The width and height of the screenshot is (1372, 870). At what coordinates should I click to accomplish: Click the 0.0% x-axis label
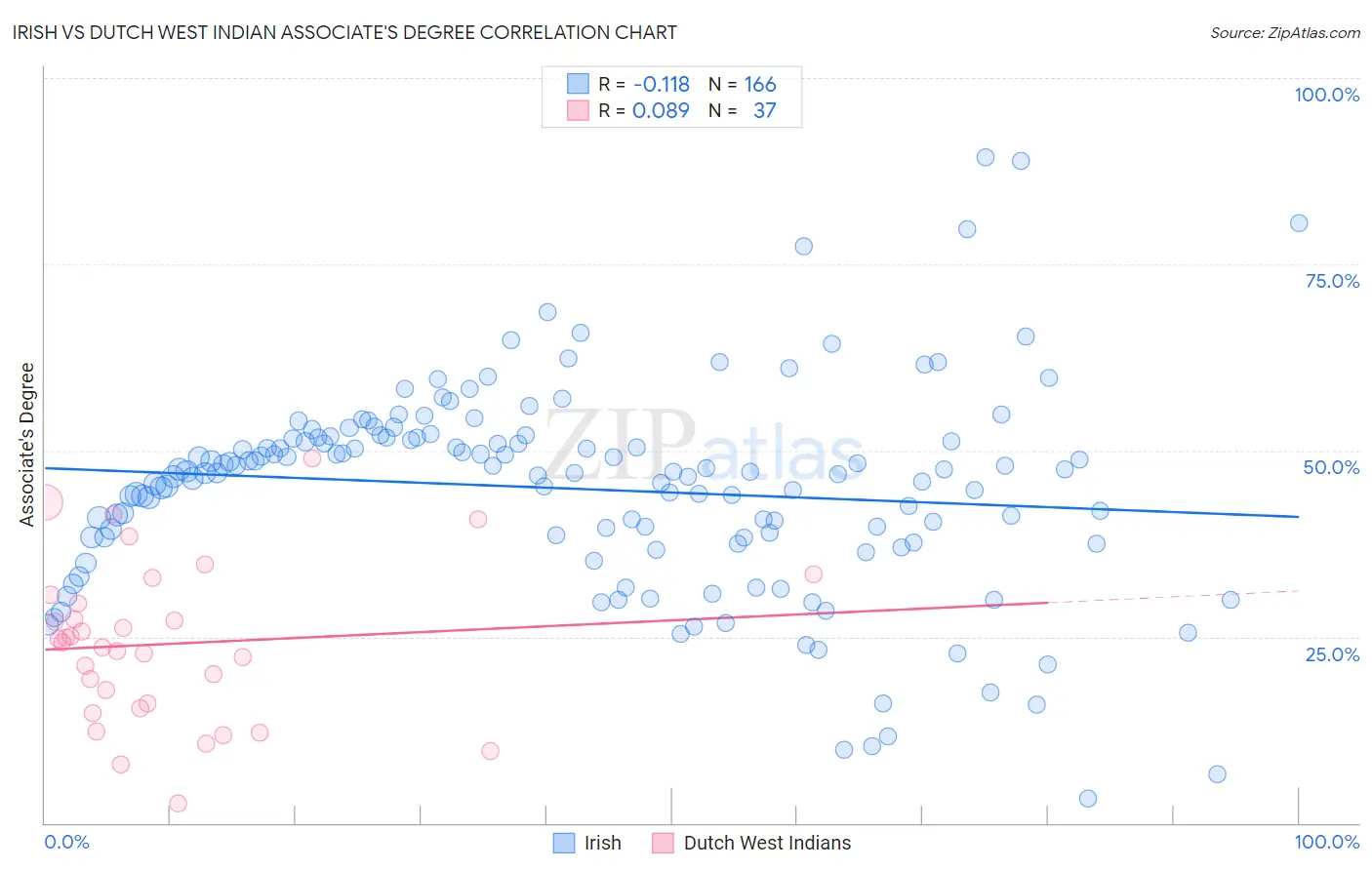pyautogui.click(x=66, y=842)
